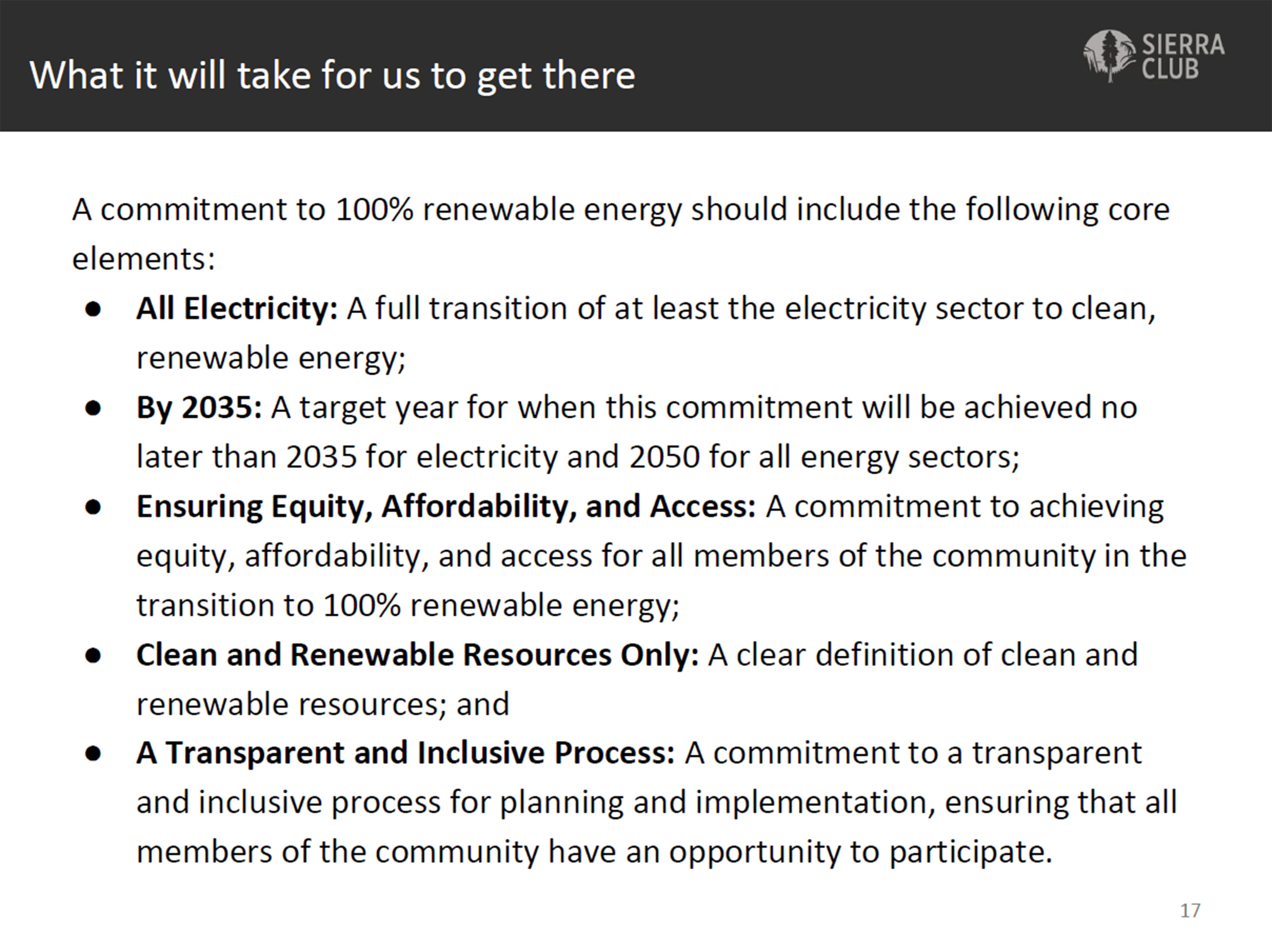The width and height of the screenshot is (1272, 952).
Task: Click the Sierra Club tree logo icon
Action: [1109, 56]
